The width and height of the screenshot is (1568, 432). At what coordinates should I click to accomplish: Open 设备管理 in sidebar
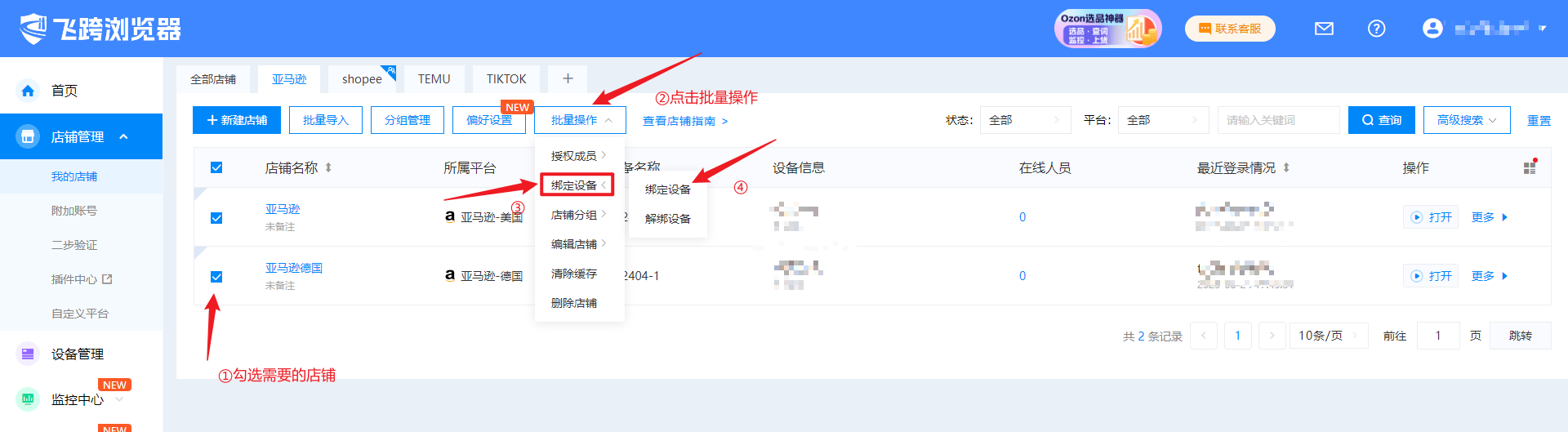point(78,354)
